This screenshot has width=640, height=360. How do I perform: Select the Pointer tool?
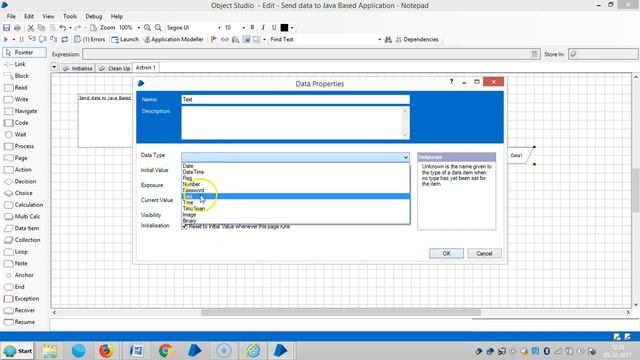point(24,53)
